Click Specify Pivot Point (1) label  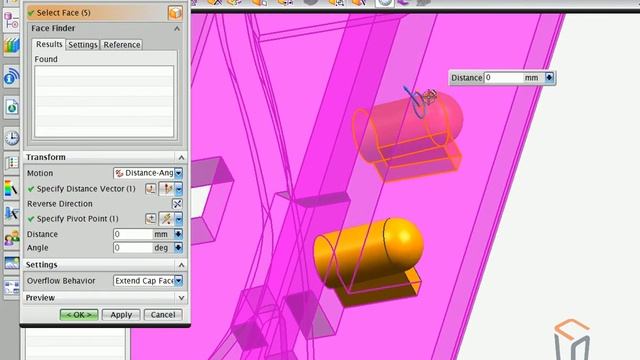pos(78,219)
